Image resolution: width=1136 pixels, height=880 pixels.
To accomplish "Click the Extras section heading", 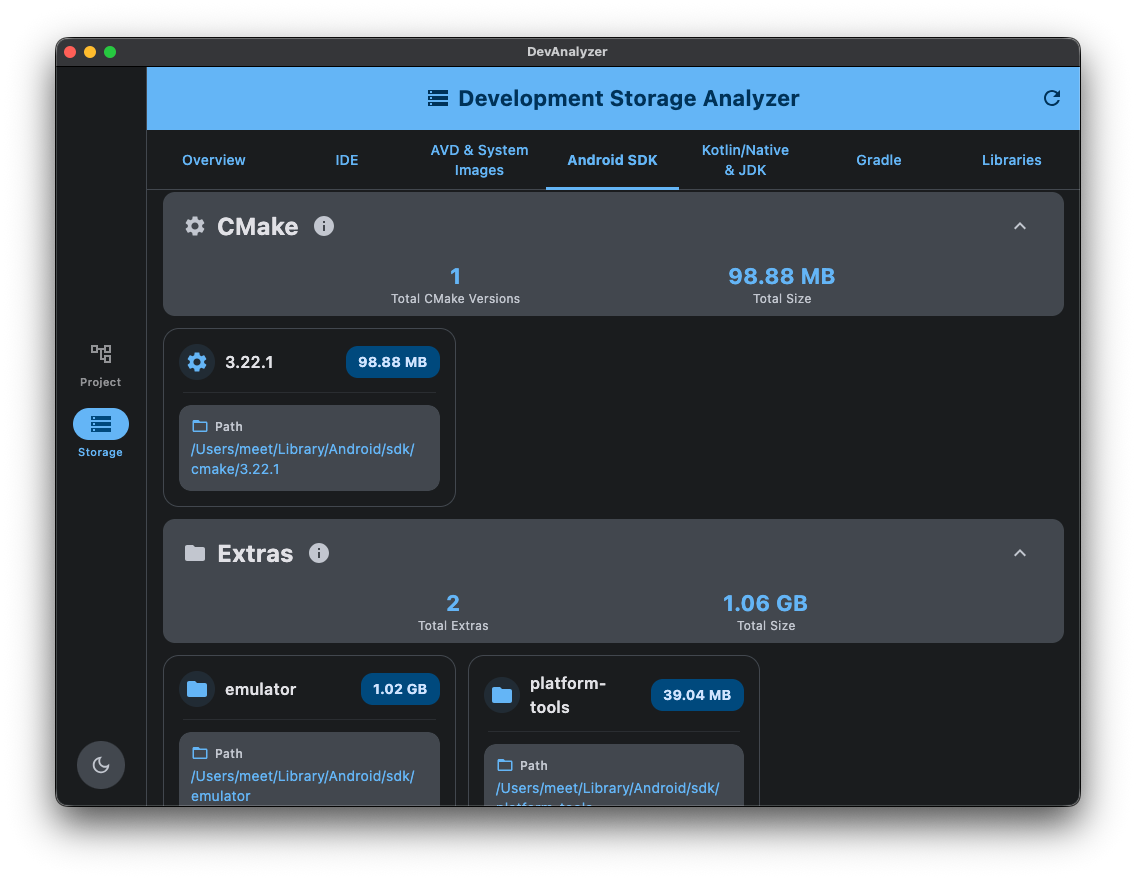I will 255,553.
